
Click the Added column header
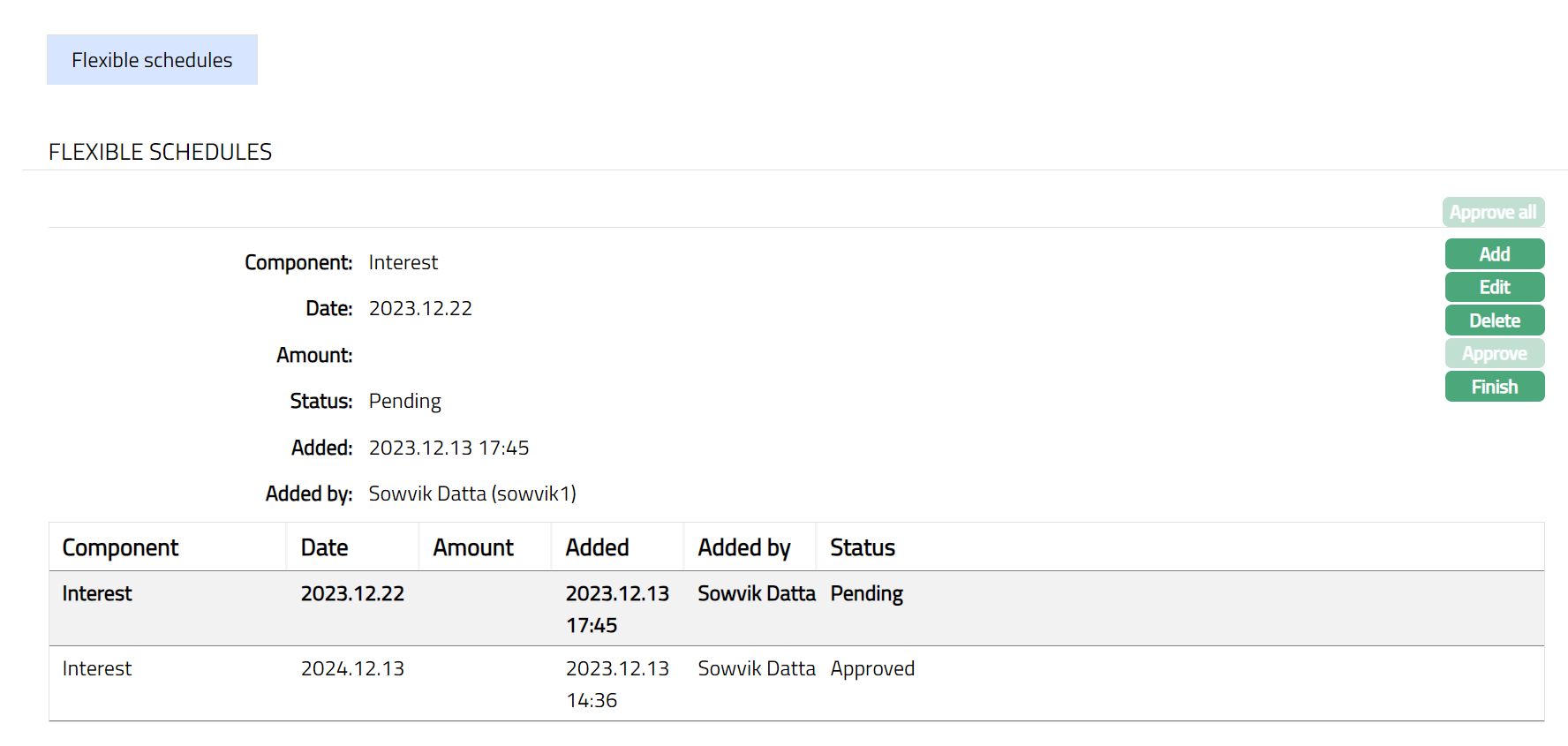click(x=597, y=547)
